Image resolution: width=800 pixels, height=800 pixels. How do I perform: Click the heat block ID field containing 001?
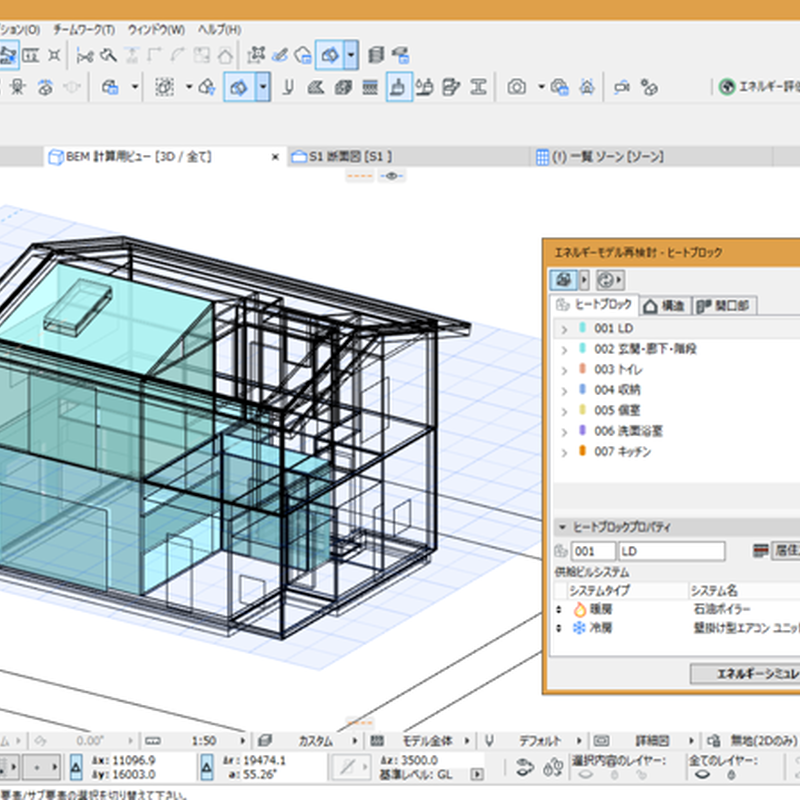click(x=593, y=551)
